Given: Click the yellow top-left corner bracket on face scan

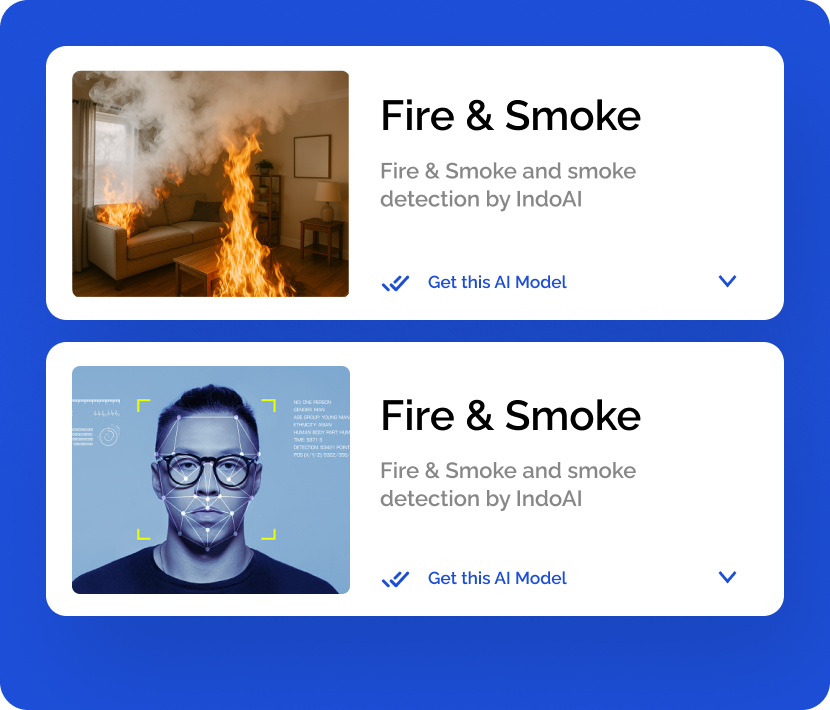Looking at the screenshot, I should pyautogui.click(x=143, y=406).
